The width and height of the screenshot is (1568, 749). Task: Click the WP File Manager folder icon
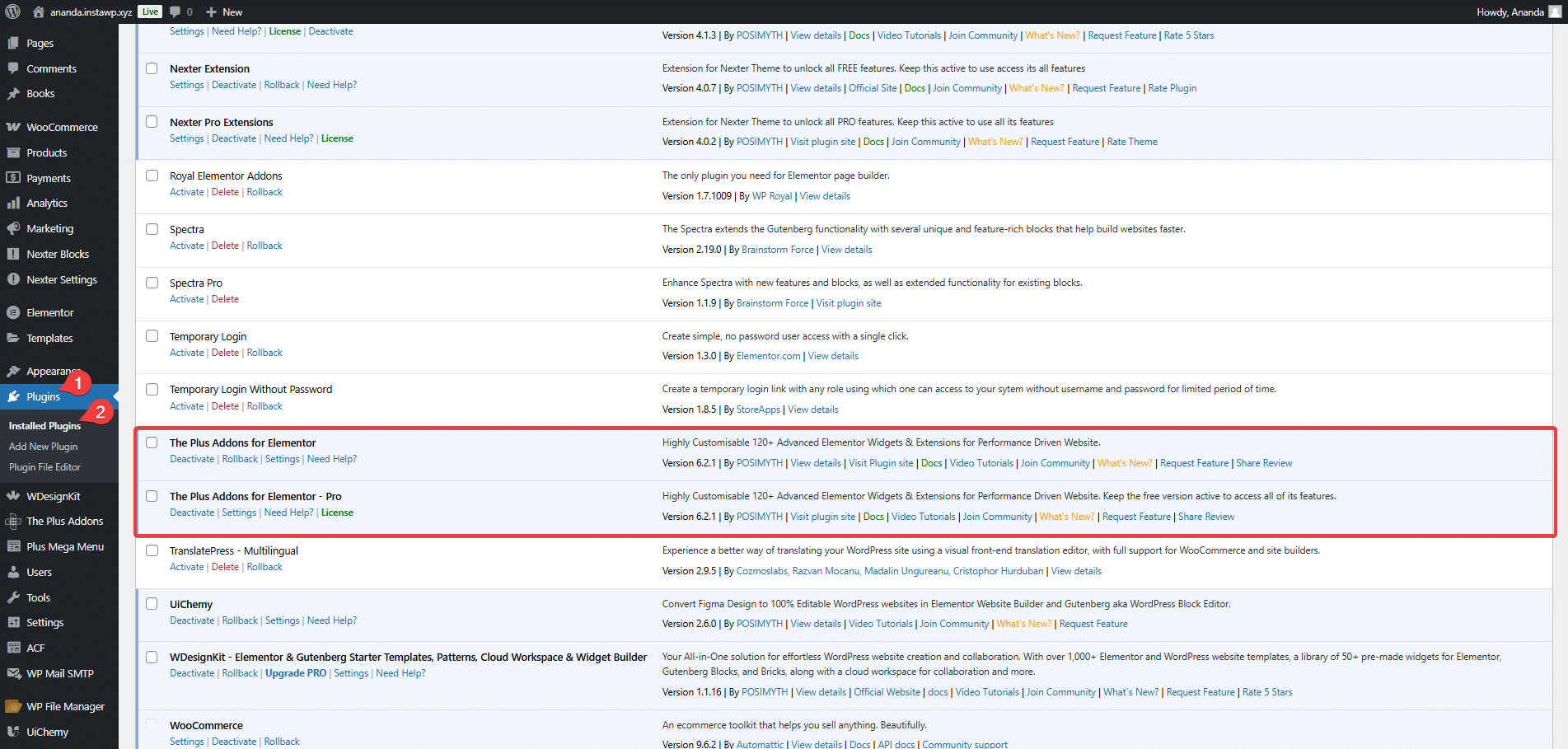13,706
